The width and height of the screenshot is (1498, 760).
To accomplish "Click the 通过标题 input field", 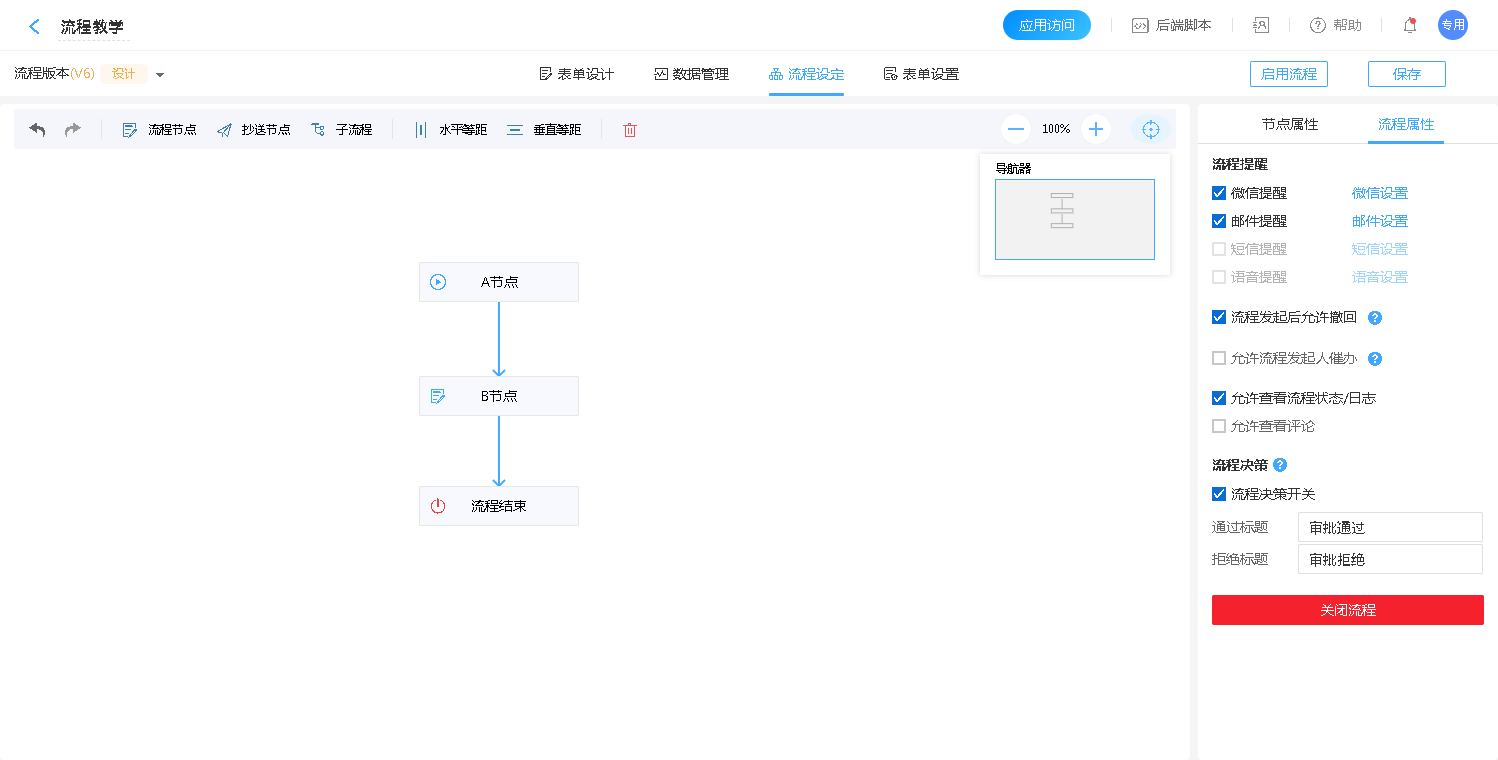I will pyautogui.click(x=1389, y=527).
